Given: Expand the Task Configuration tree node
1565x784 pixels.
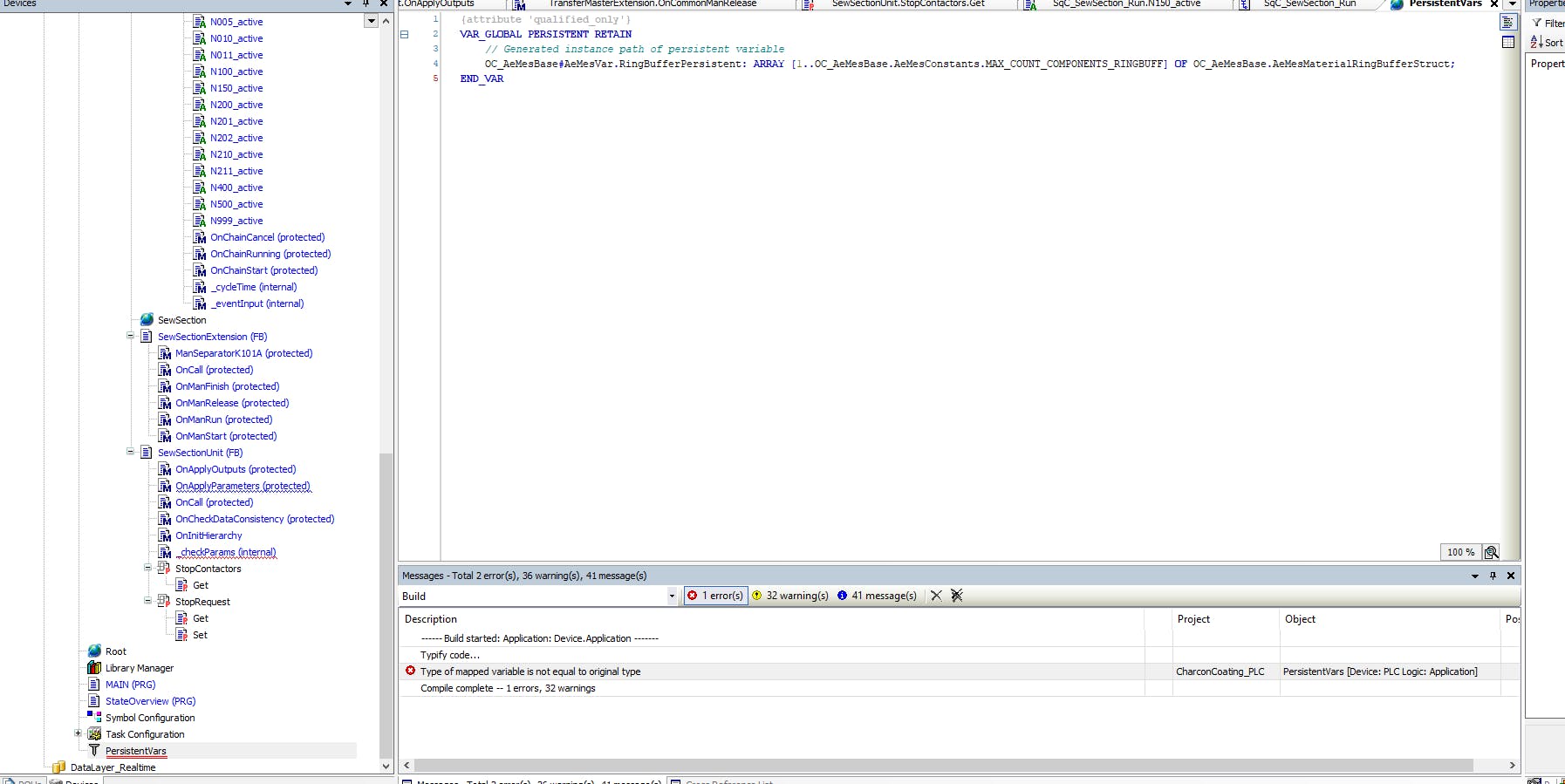Looking at the screenshot, I should point(79,733).
